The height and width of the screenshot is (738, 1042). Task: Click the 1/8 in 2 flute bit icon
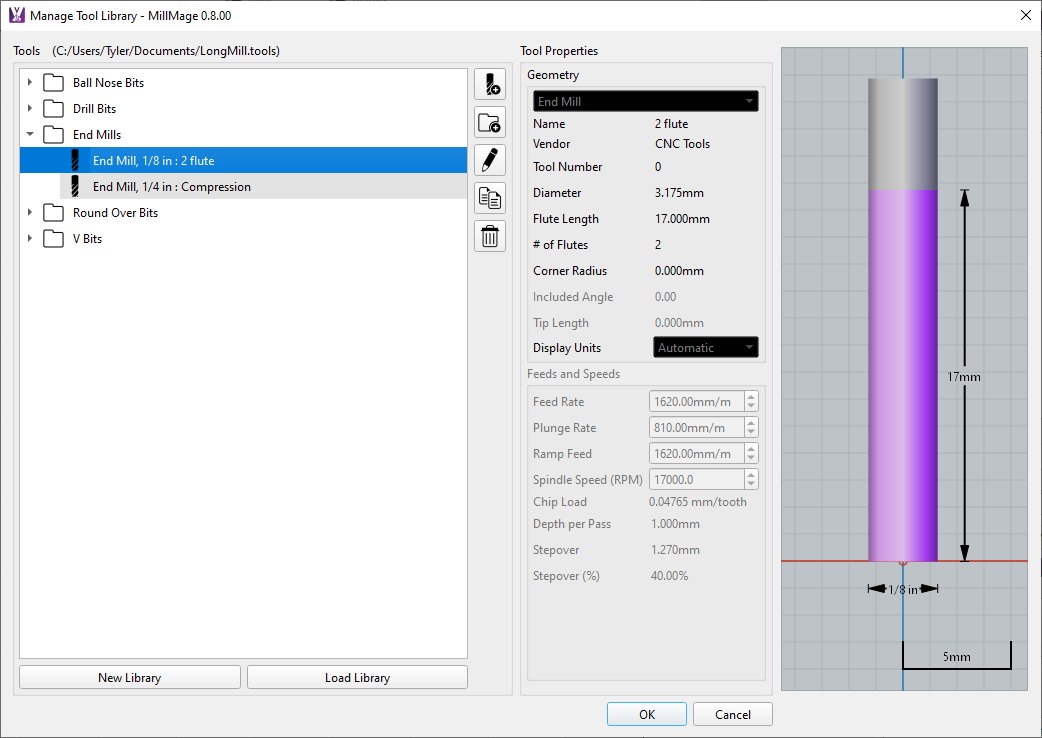(75, 161)
